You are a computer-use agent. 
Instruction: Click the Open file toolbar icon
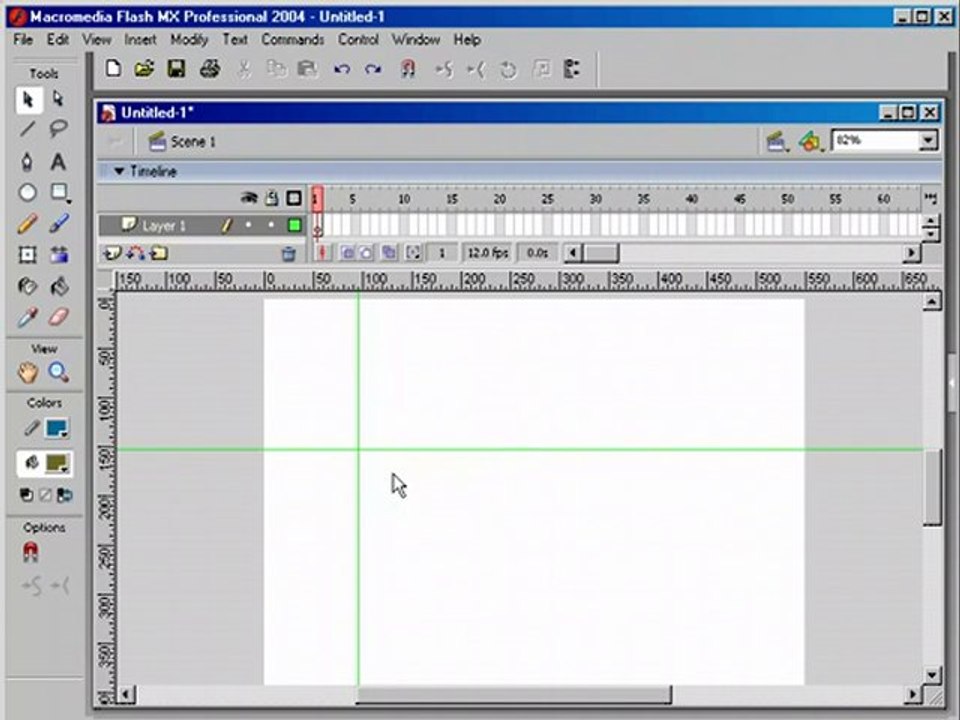click(x=144, y=69)
